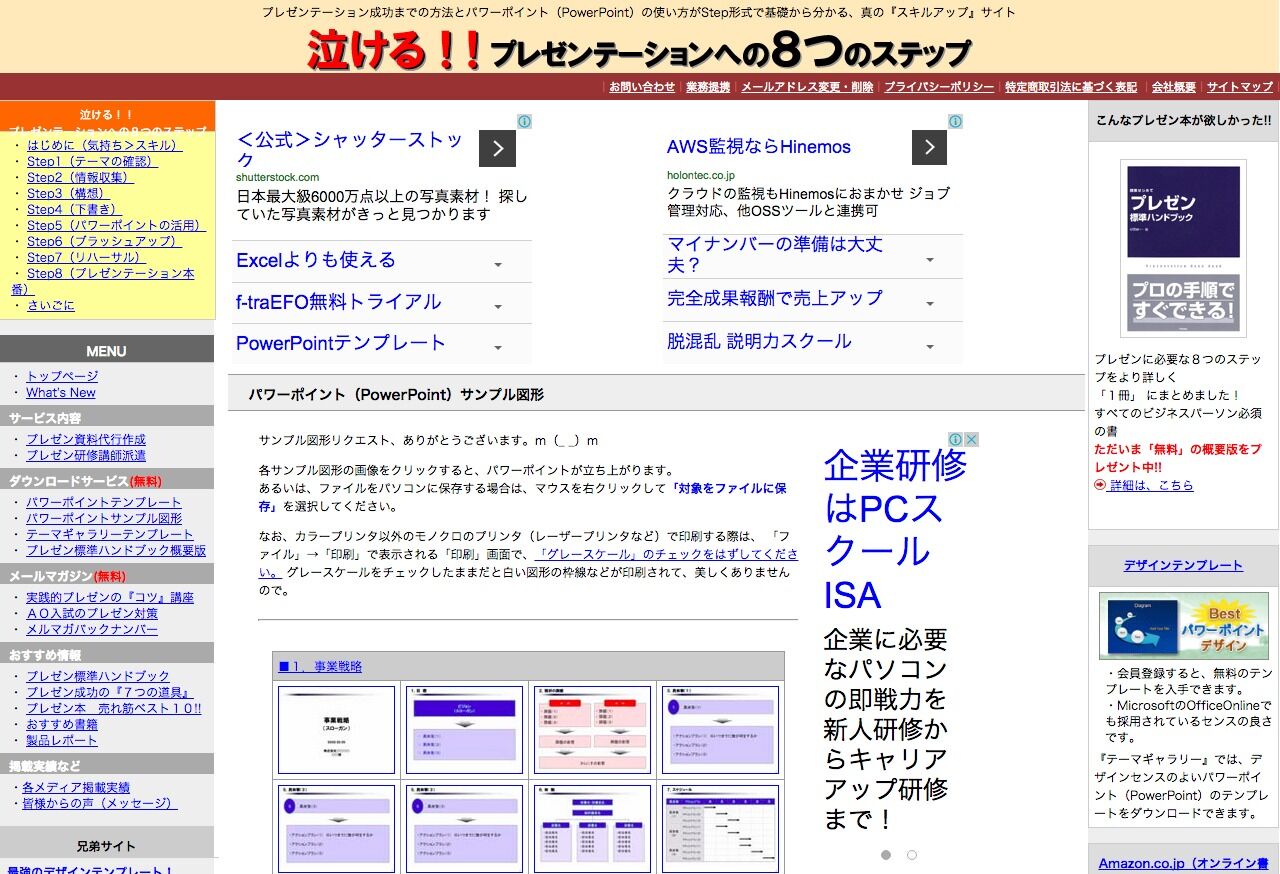Open サイトマップ from the top navigation
This screenshot has width=1280, height=874.
1238,87
